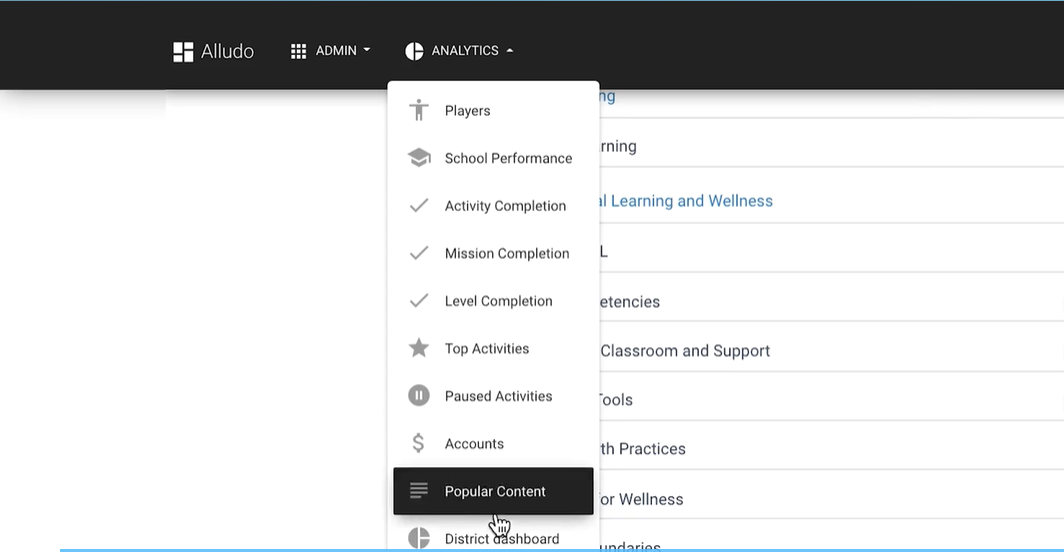Click the Alludo logo icon
Image resolution: width=1064 pixels, height=552 pixels.
coord(183,52)
